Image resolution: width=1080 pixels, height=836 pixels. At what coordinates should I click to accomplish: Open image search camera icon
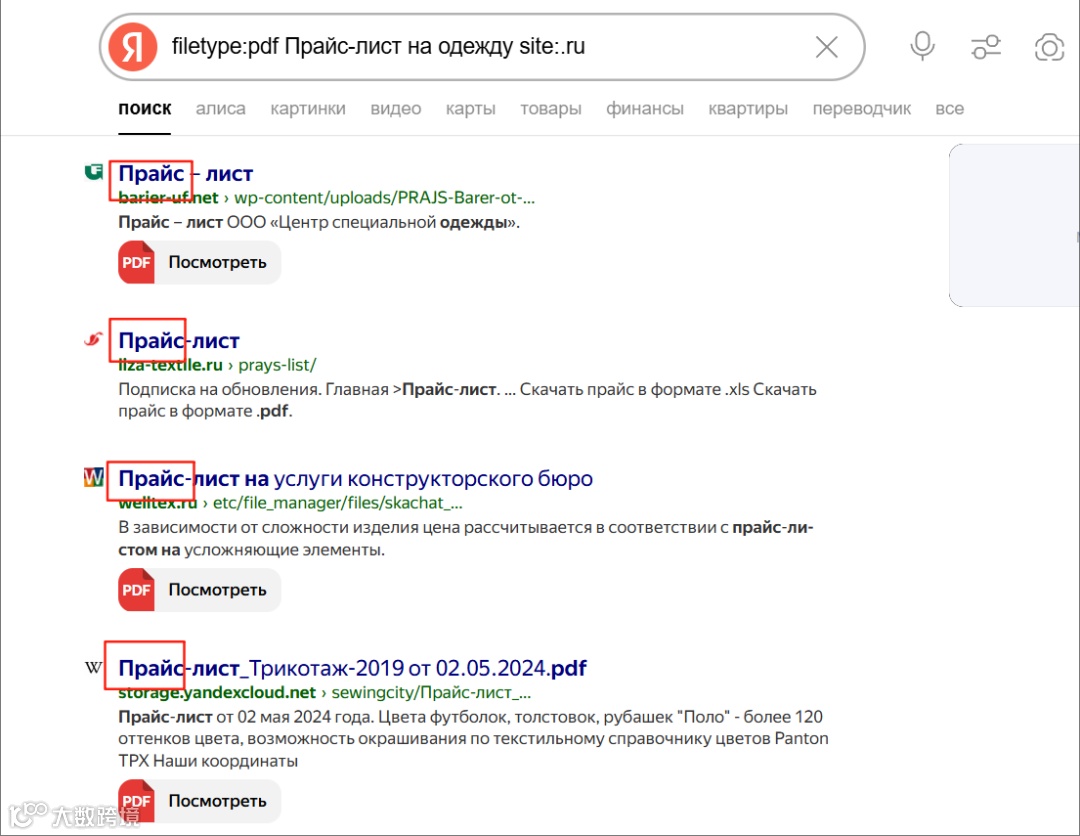click(x=1049, y=47)
